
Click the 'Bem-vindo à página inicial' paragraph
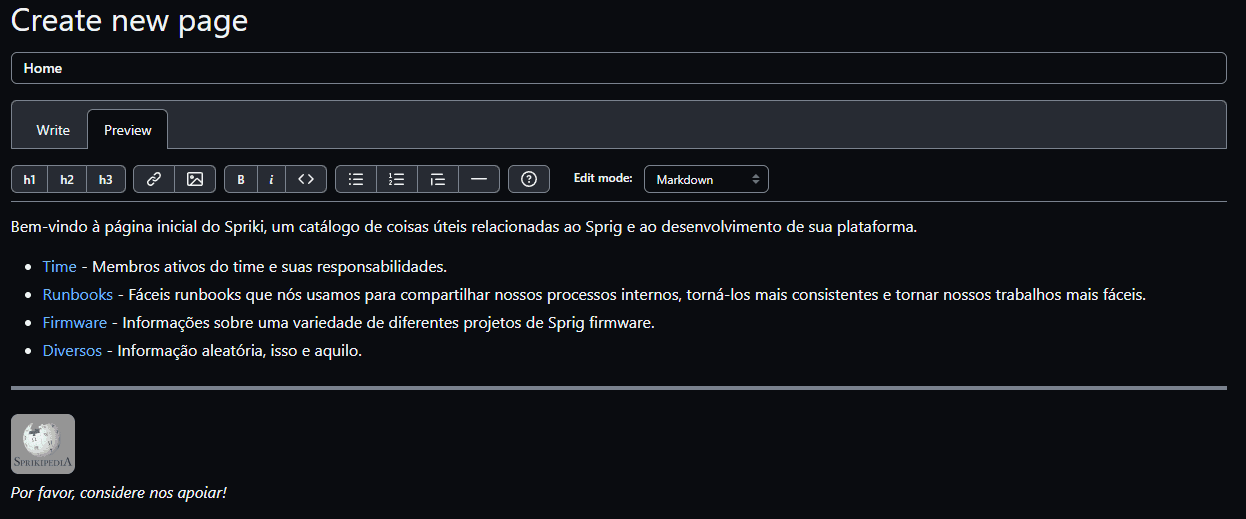click(x=464, y=227)
